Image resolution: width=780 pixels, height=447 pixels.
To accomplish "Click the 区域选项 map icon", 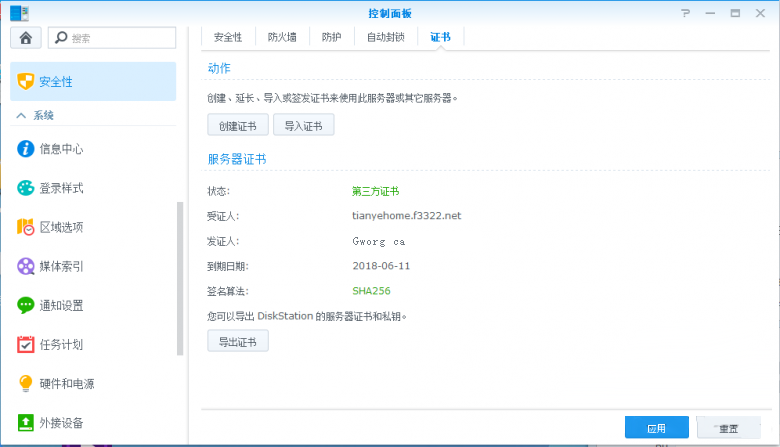I will coord(25,227).
